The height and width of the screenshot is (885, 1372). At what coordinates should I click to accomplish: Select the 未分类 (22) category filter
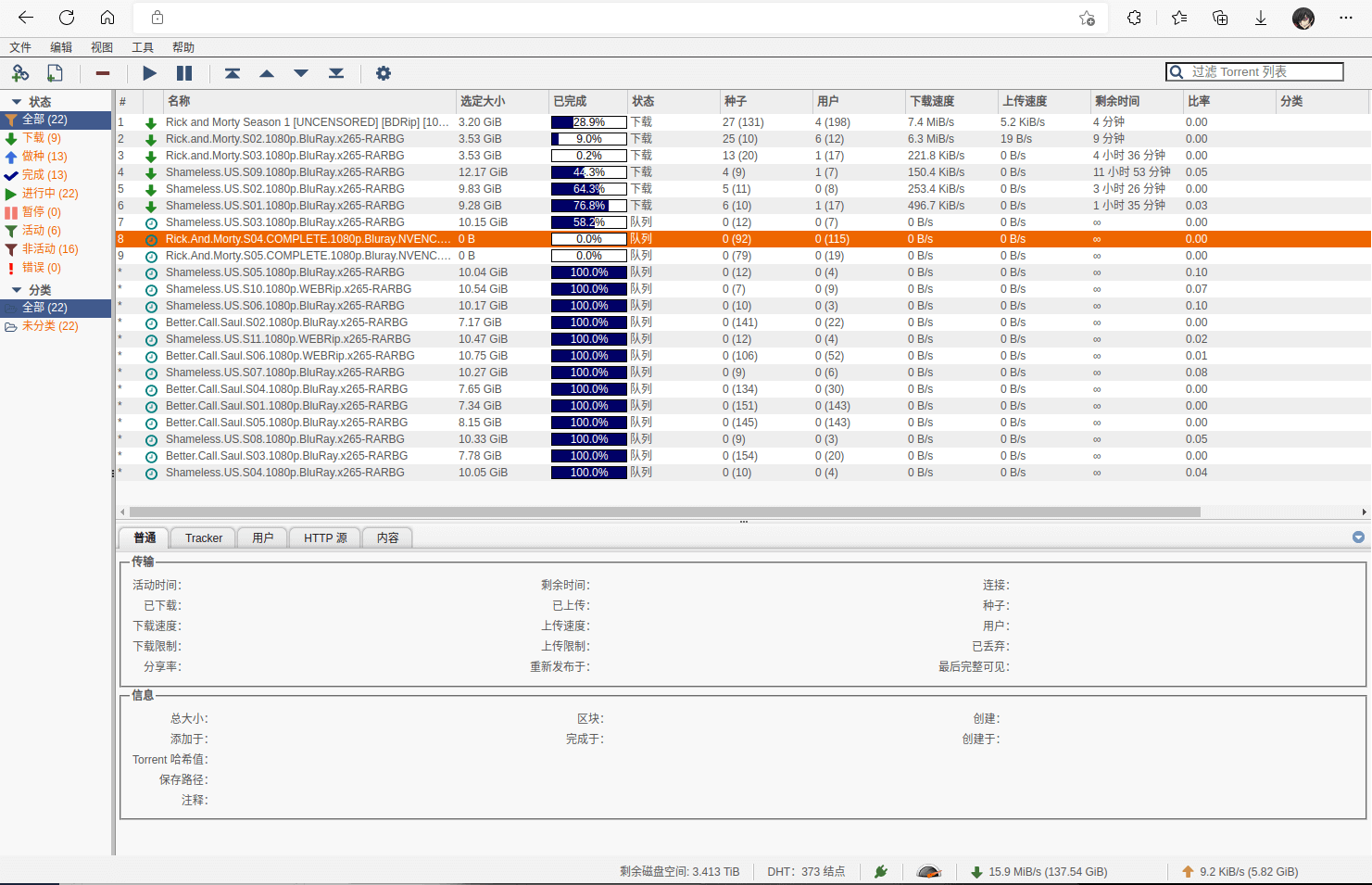click(50, 326)
